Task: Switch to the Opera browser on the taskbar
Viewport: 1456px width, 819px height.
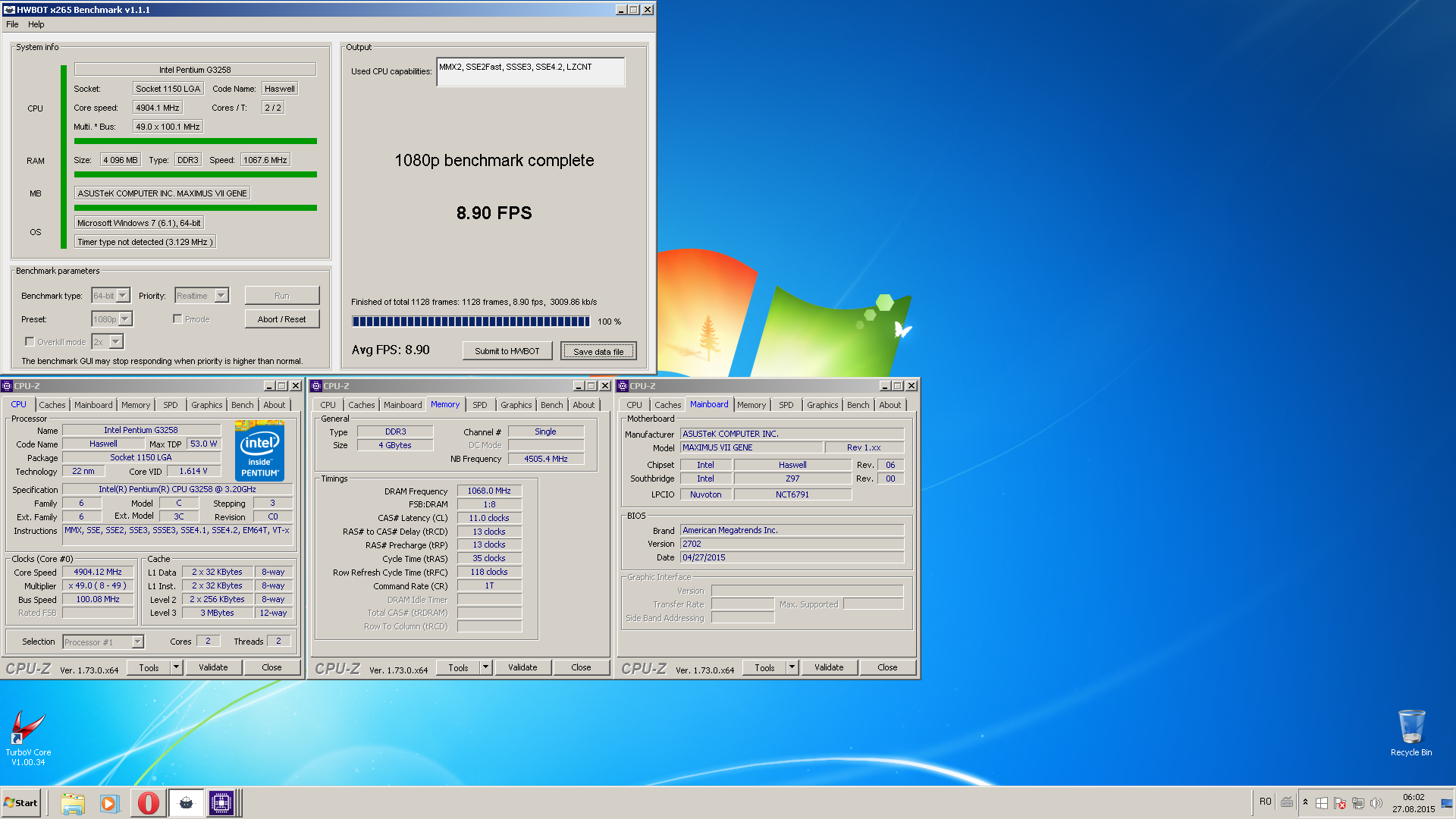Action: [148, 803]
